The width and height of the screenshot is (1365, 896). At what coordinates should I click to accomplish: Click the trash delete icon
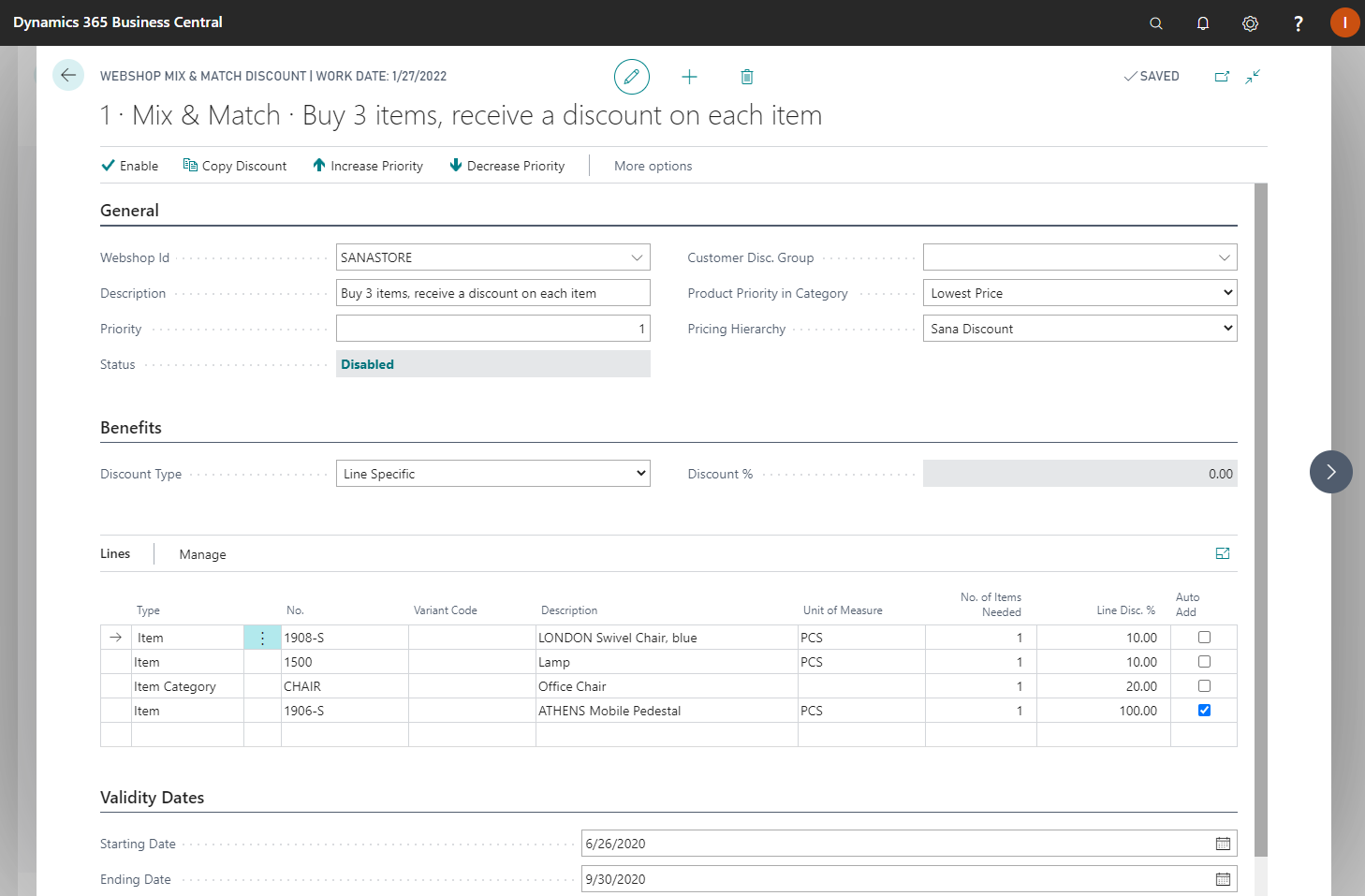pos(747,77)
